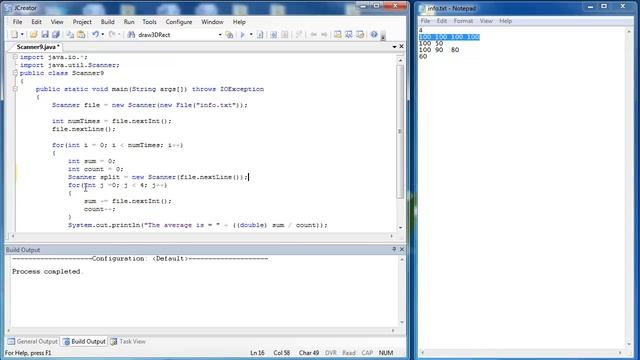Click the 'Process completed' output line

(46, 271)
